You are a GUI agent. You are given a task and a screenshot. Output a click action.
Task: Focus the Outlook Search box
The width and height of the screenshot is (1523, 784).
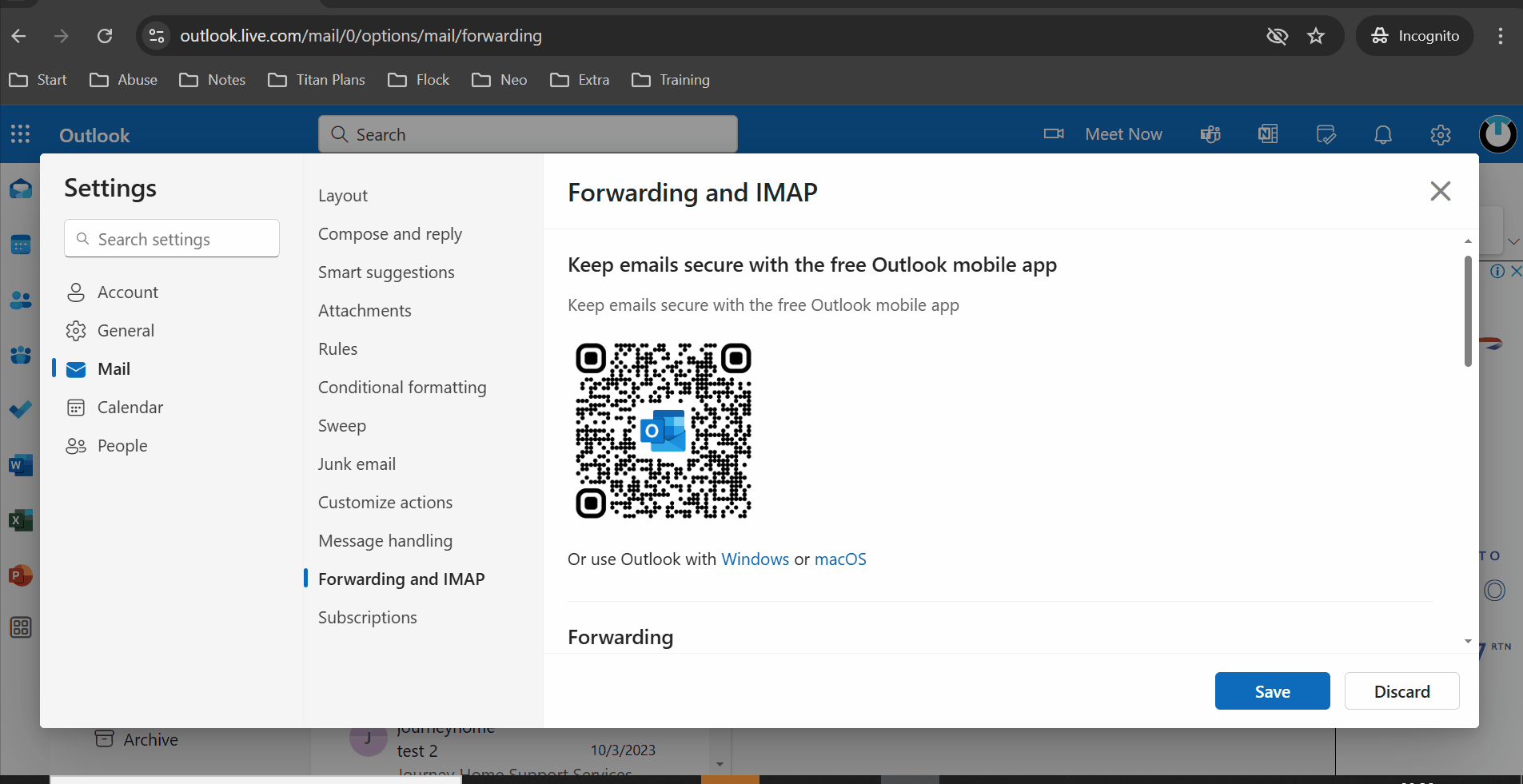click(x=528, y=134)
